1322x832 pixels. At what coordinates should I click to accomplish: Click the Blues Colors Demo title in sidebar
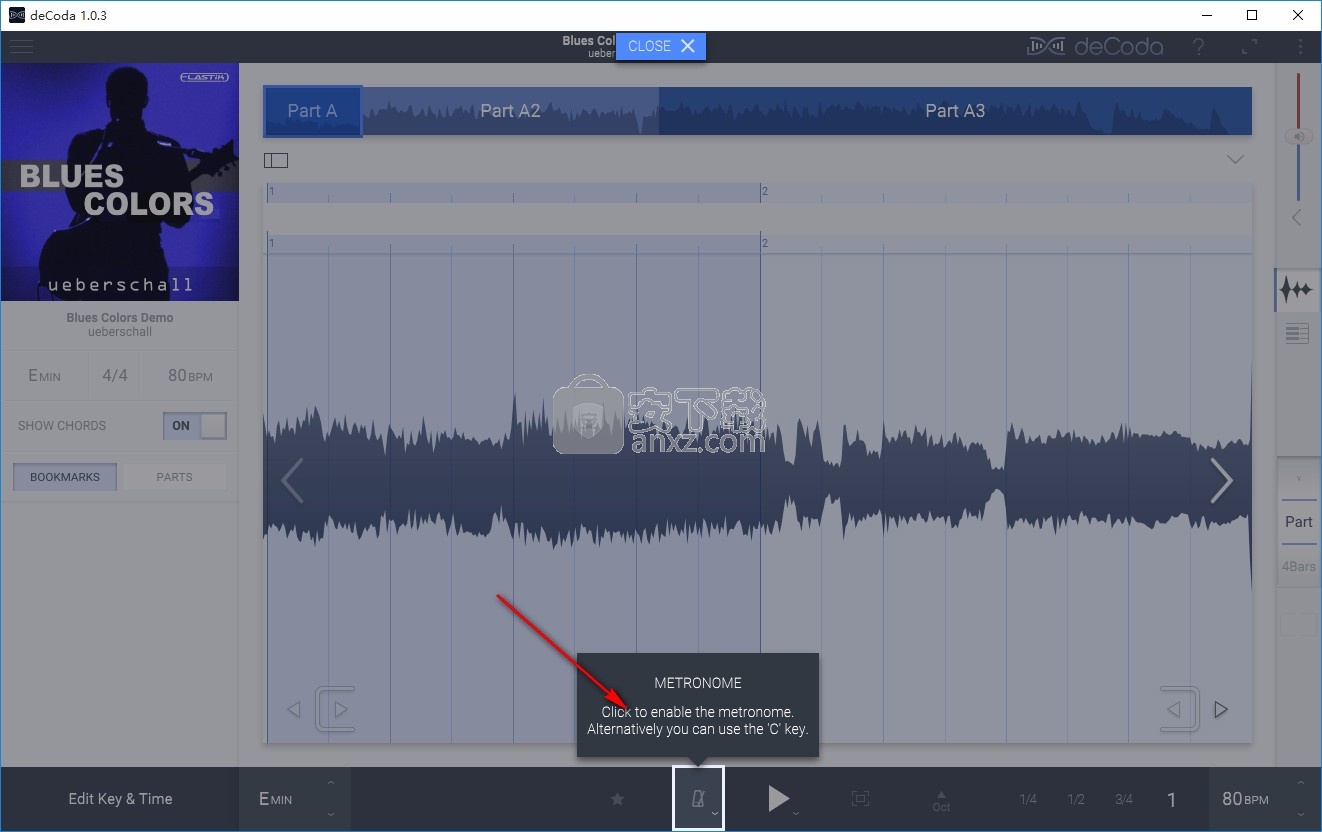pos(120,318)
